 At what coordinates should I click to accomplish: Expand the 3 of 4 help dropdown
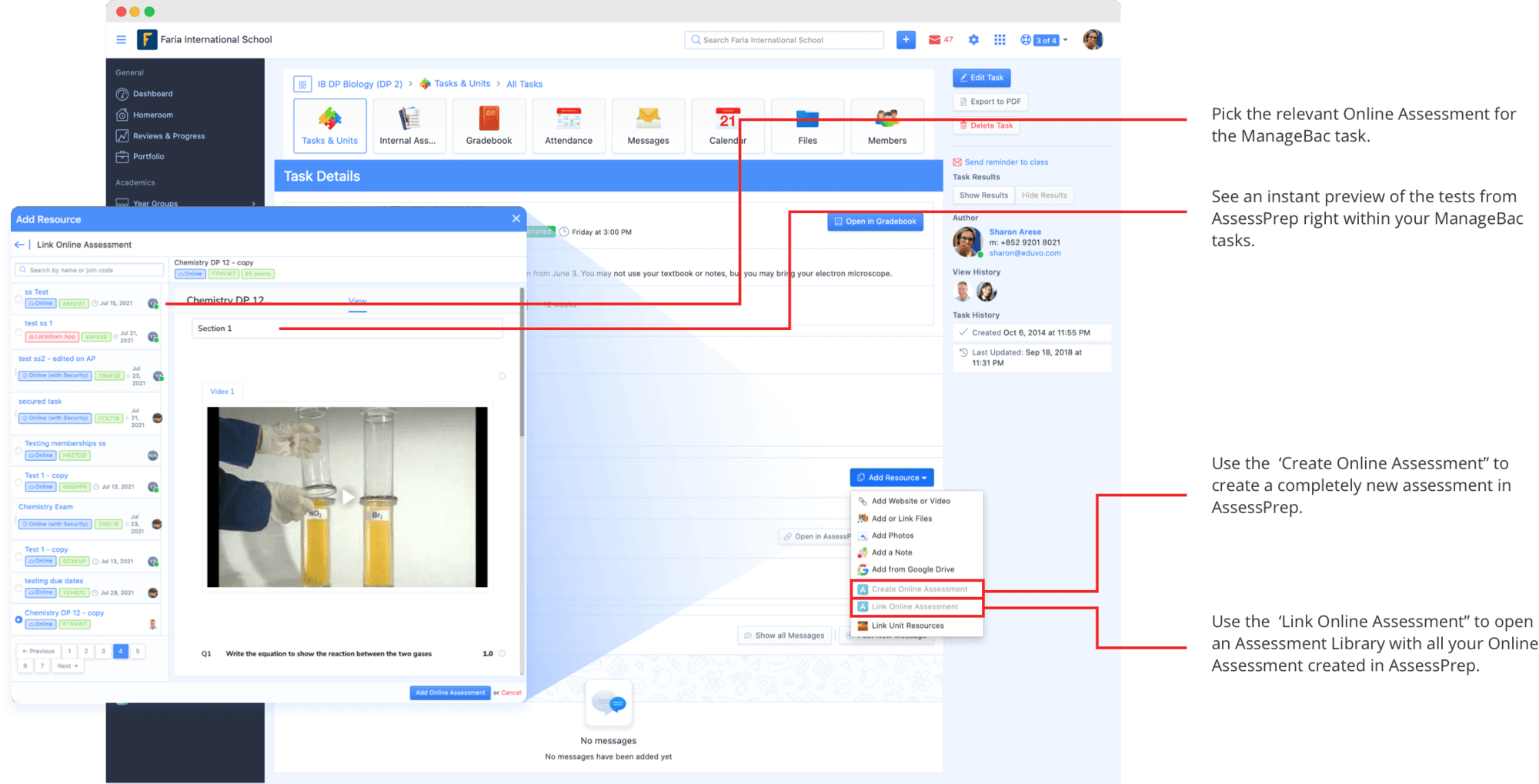click(x=1045, y=40)
